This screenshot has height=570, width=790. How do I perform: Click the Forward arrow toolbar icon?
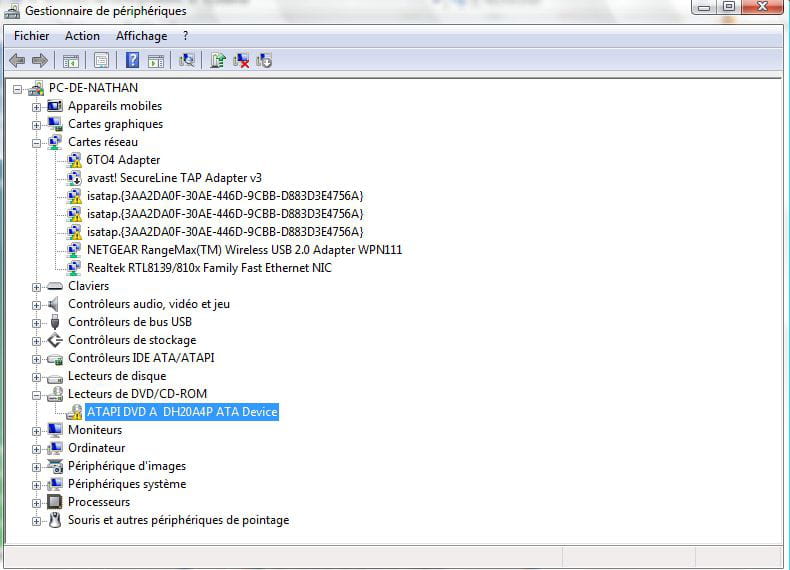tap(40, 61)
